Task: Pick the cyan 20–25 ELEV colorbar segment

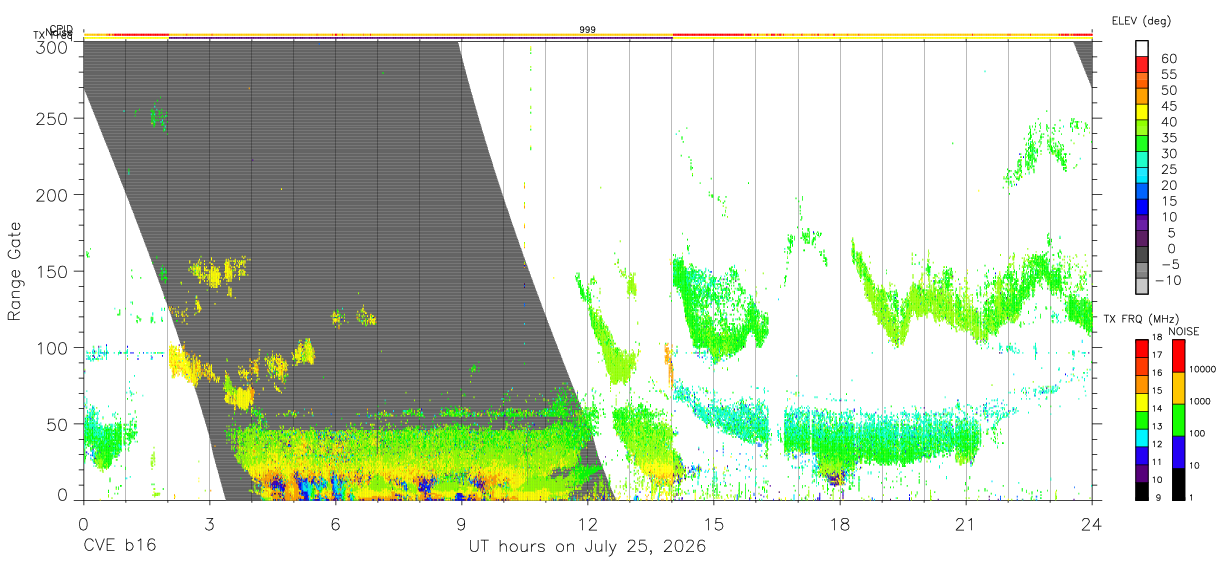Action: pos(1142,177)
